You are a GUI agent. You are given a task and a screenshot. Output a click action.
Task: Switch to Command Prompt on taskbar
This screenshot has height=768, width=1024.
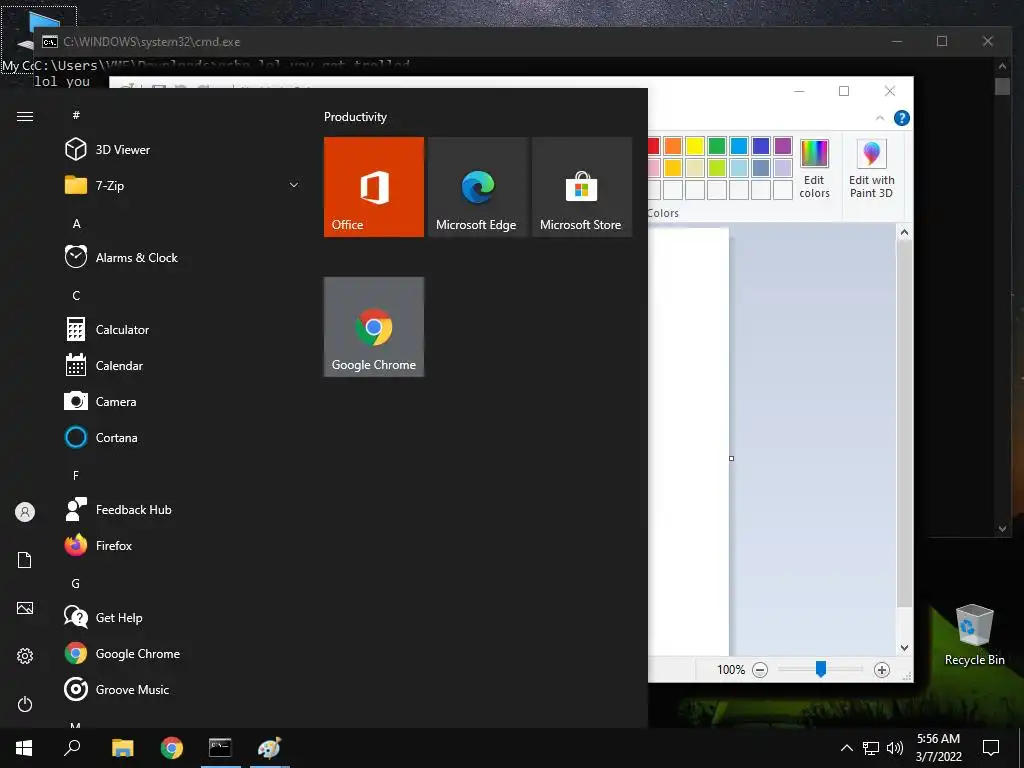click(x=220, y=748)
